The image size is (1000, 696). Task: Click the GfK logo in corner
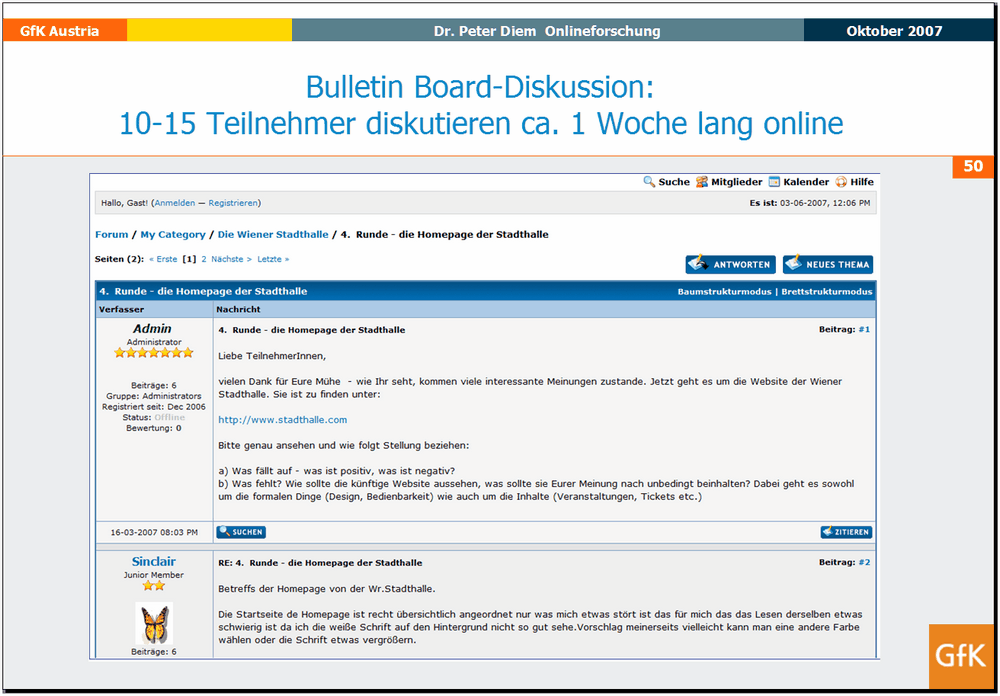coord(960,656)
